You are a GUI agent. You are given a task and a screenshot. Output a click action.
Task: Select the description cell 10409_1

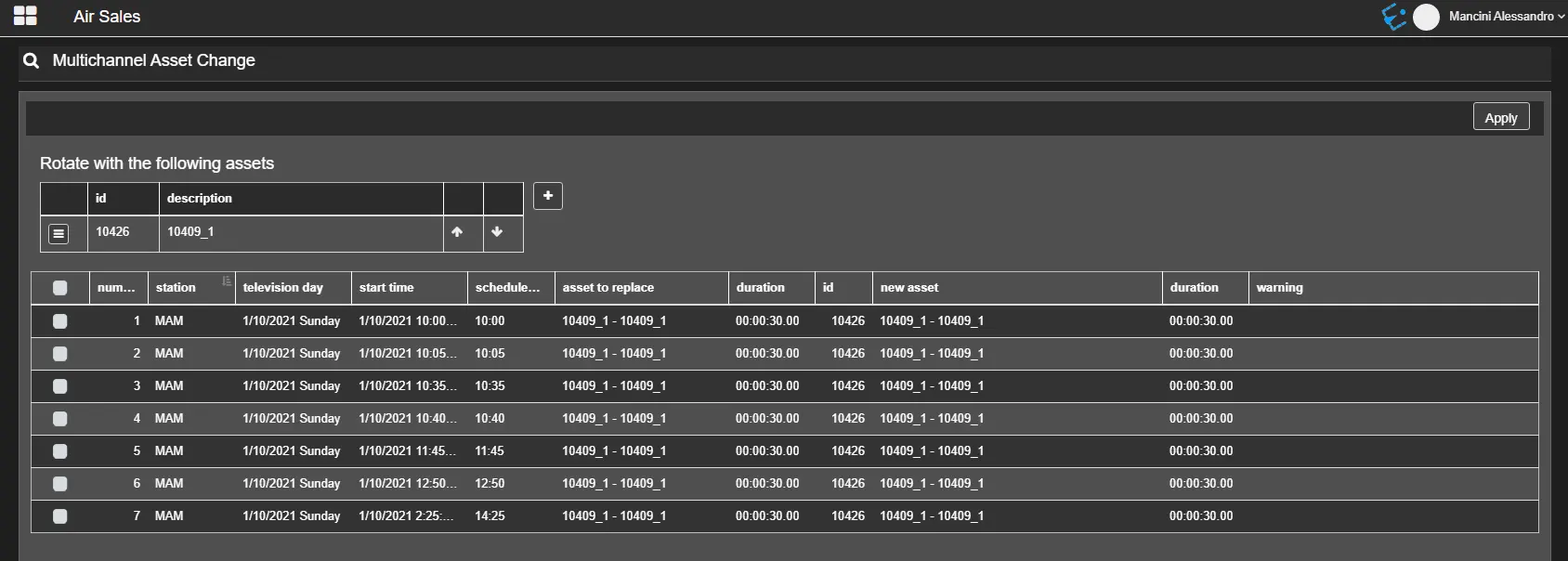pos(191,232)
